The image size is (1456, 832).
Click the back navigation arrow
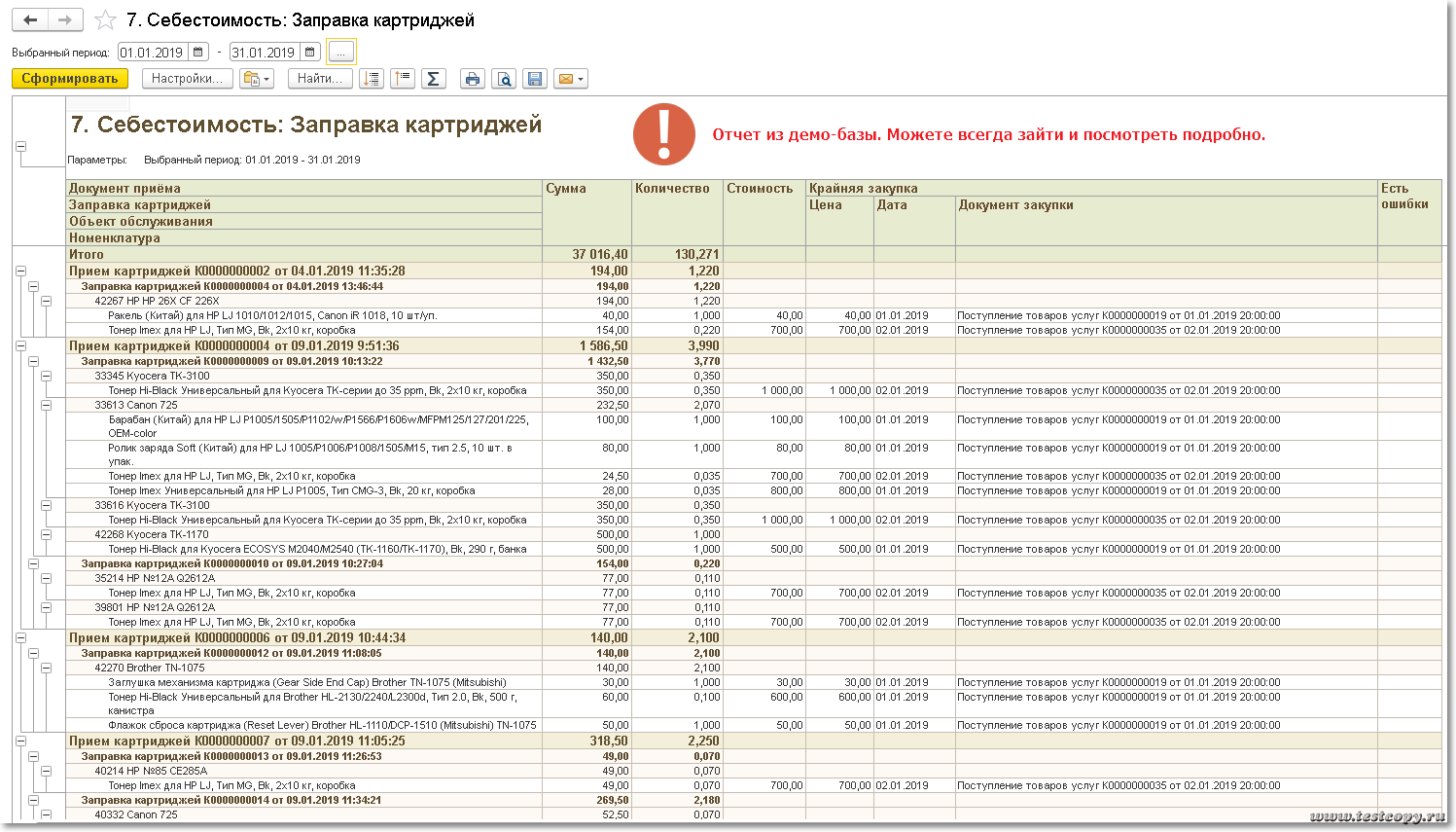[30, 20]
